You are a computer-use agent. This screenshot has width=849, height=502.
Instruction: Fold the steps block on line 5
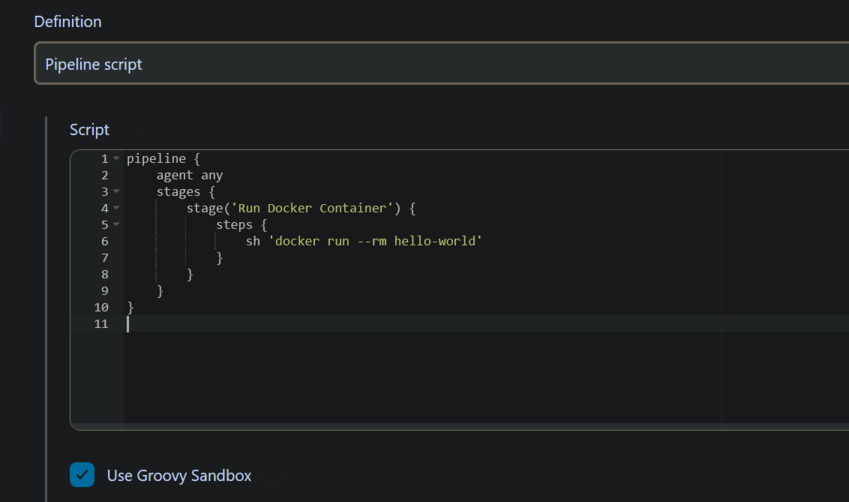point(117,225)
